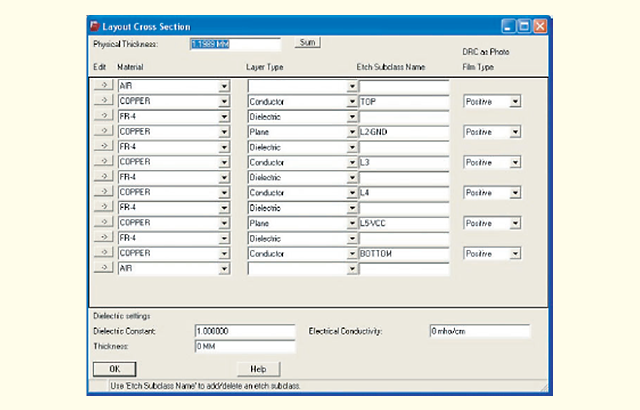Open the COPPER material dropdown for L3 layer
The height and width of the screenshot is (410, 640).
224,162
